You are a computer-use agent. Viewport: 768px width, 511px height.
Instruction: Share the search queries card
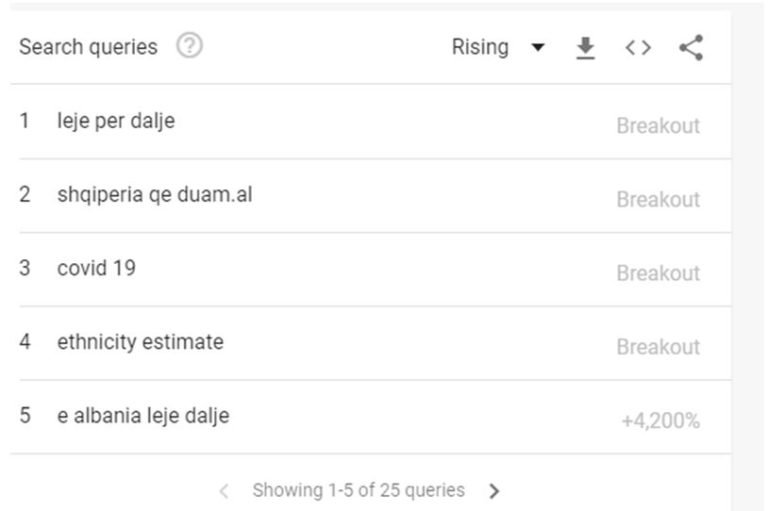point(690,47)
